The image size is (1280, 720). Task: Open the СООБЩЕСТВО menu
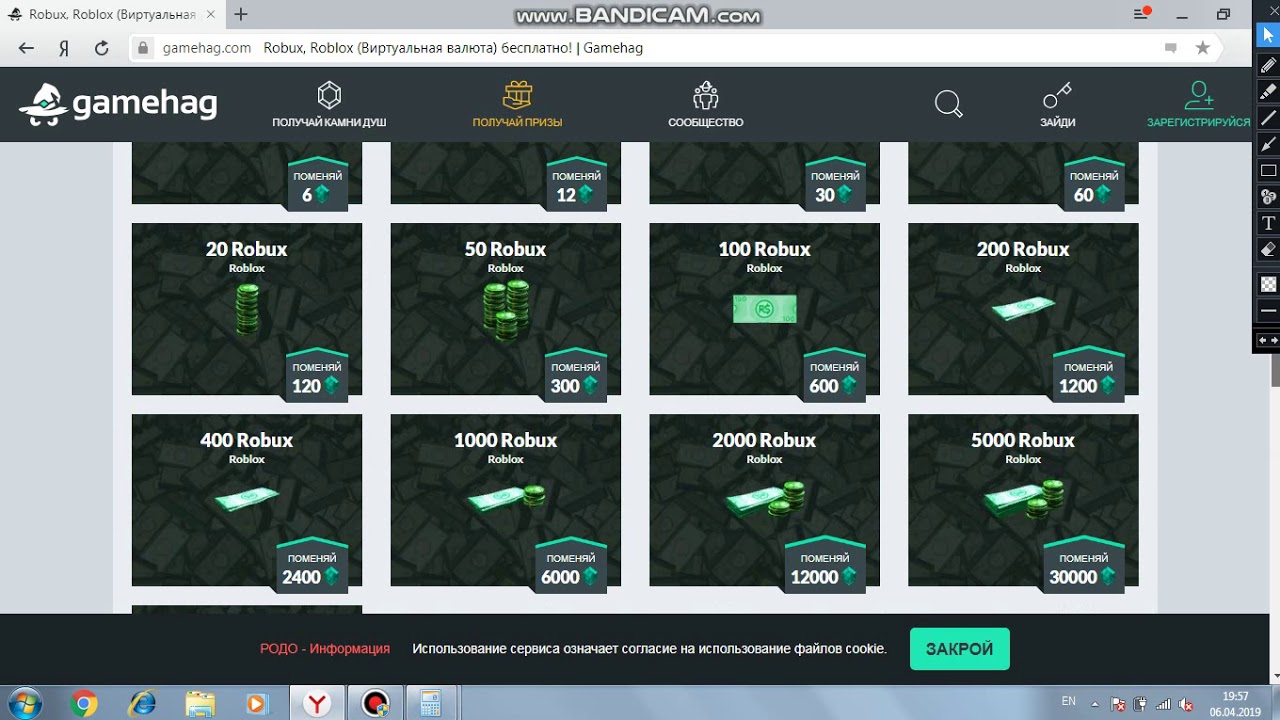[706, 122]
